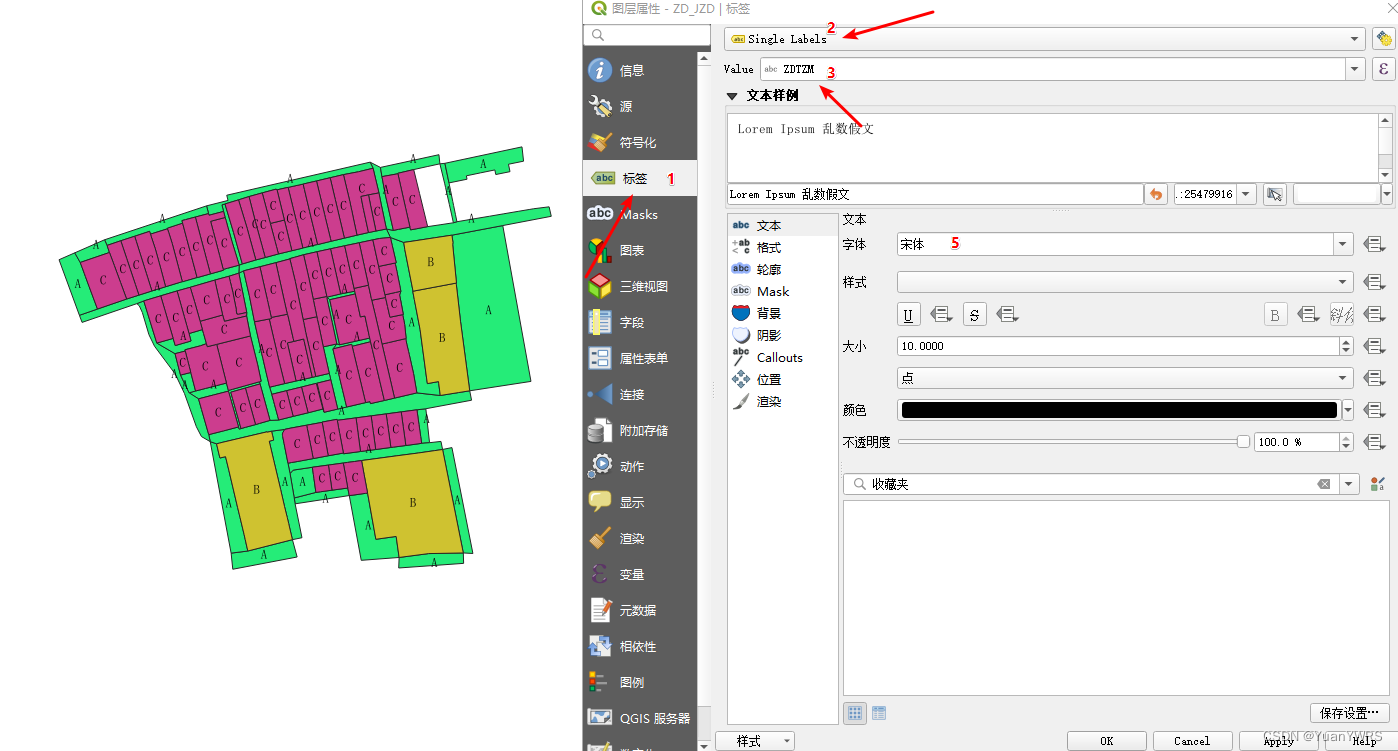Clear the 收藏夹 search with X icon
Viewport: 1398px width, 751px height.
coord(1324,484)
